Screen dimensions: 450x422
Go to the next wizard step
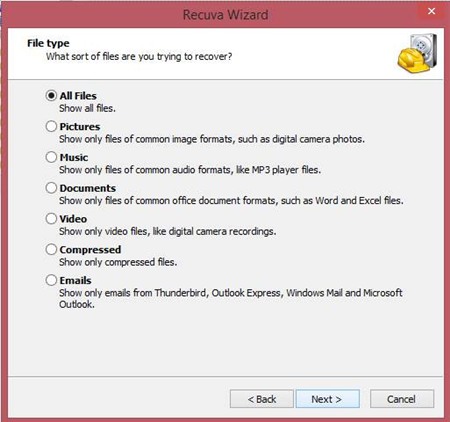328,399
